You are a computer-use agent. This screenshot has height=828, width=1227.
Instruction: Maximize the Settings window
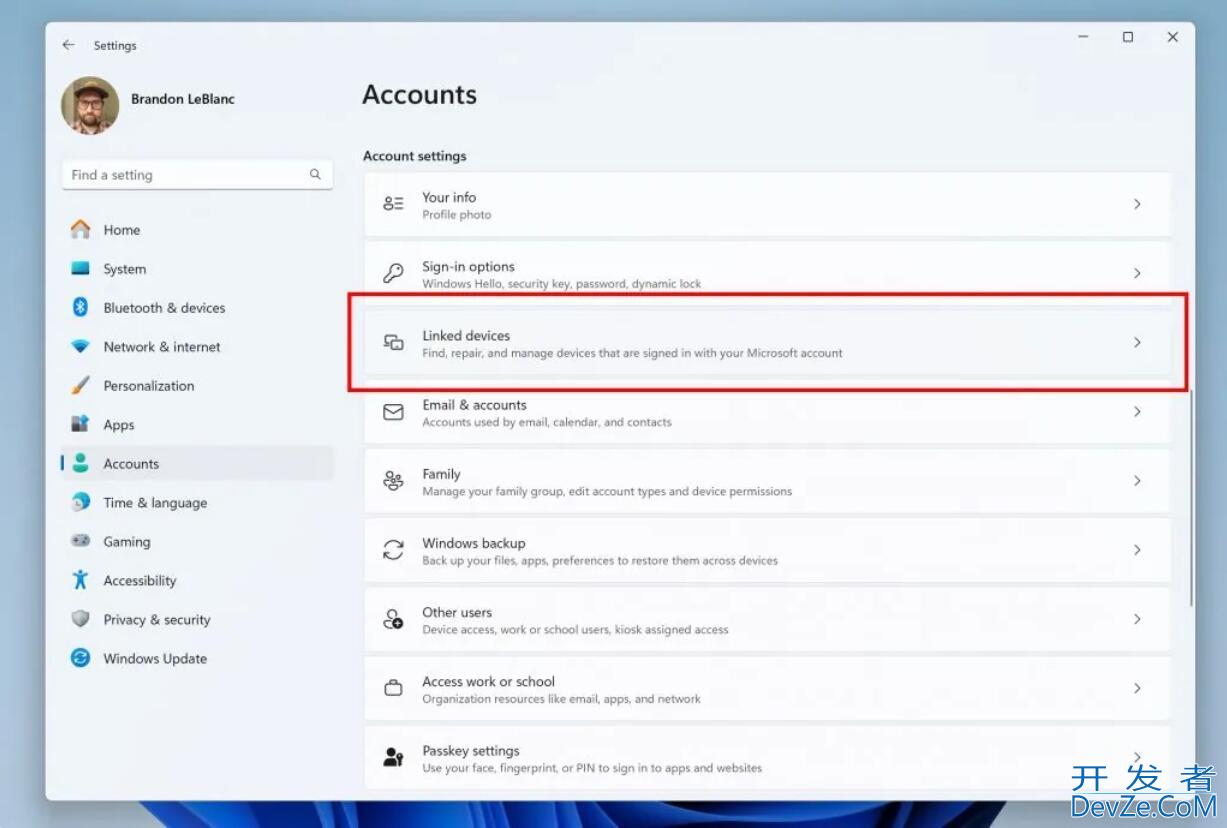point(1128,37)
